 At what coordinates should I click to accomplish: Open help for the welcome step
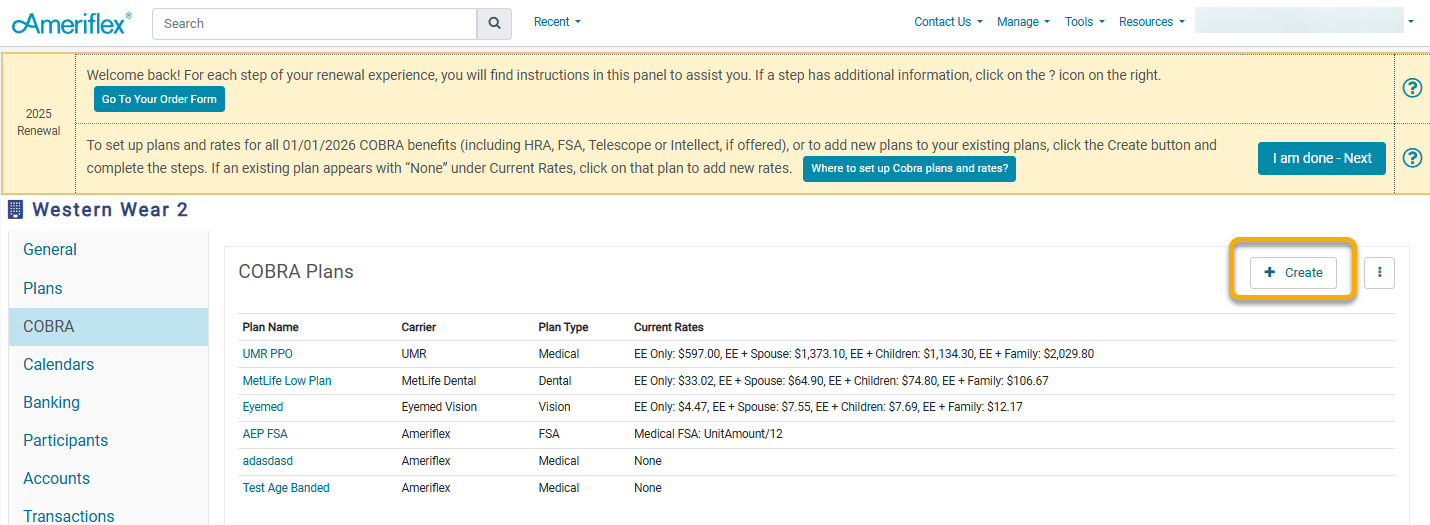tap(1412, 88)
